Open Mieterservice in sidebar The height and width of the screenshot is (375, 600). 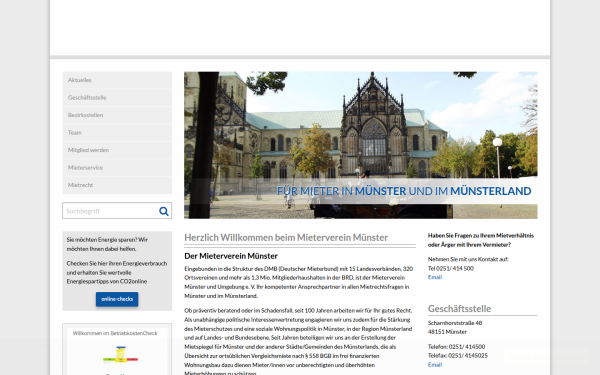point(117,168)
